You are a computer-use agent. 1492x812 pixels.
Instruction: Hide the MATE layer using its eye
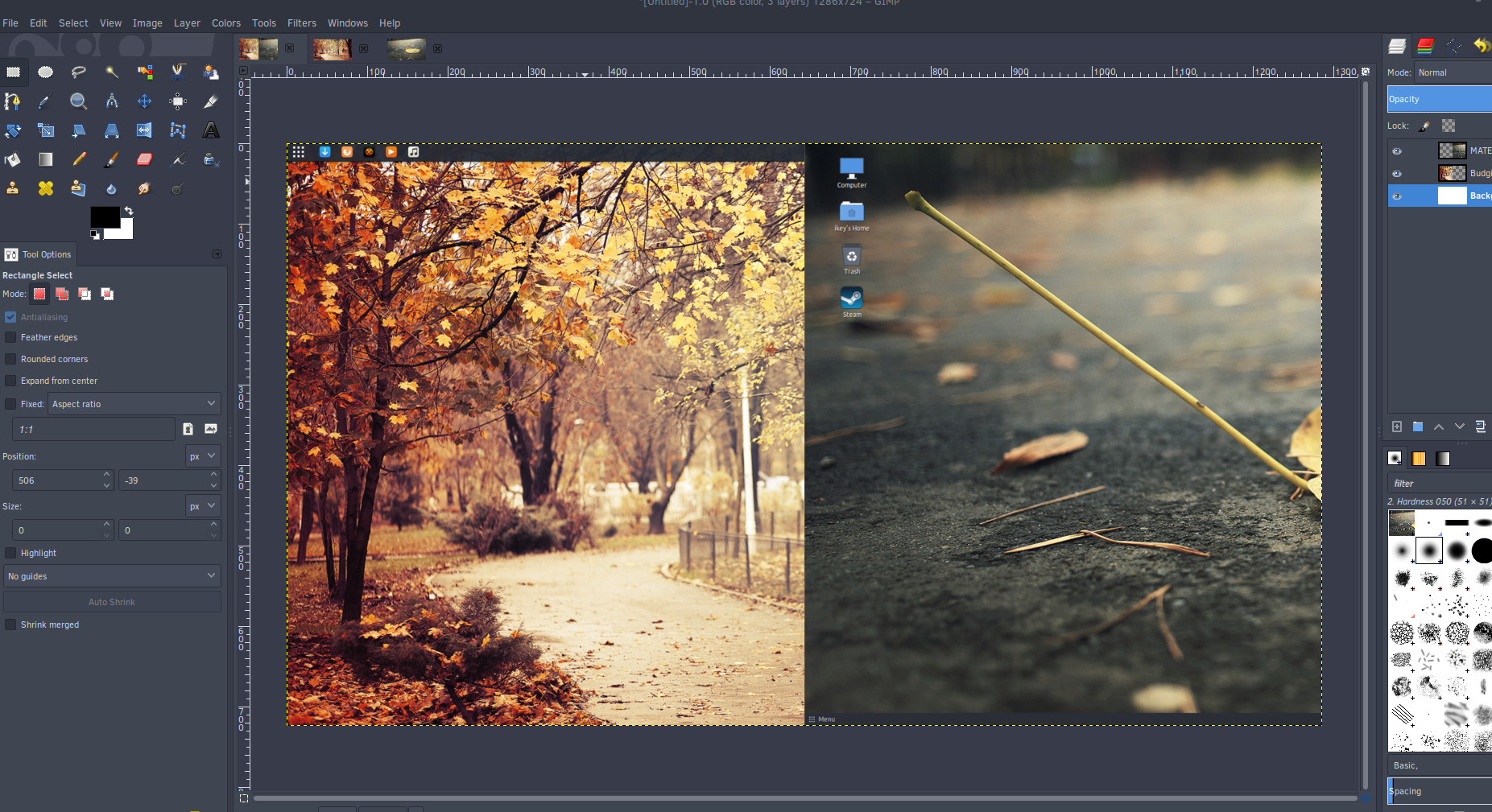[x=1397, y=151]
